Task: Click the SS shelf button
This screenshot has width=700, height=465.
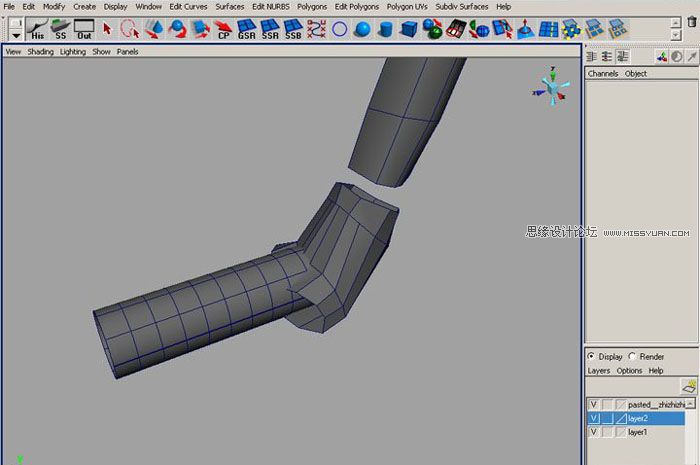Action: [61, 29]
